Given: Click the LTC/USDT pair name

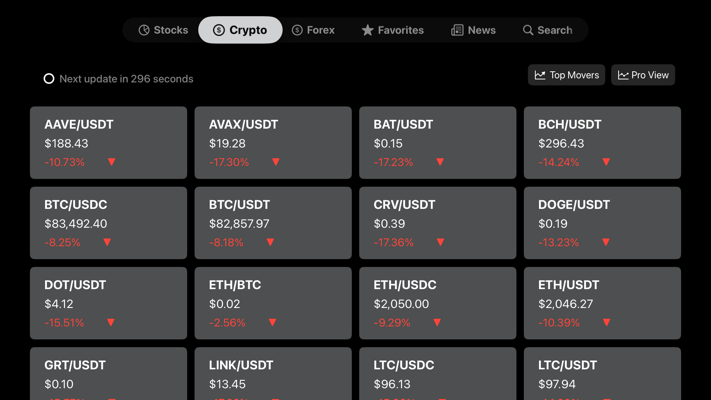Looking at the screenshot, I should (568, 365).
